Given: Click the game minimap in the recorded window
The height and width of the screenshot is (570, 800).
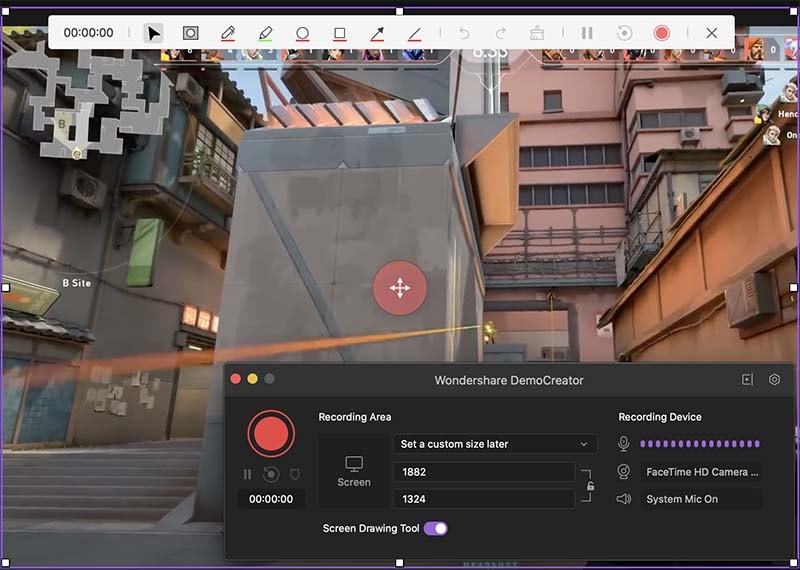Looking at the screenshot, I should point(89,101).
